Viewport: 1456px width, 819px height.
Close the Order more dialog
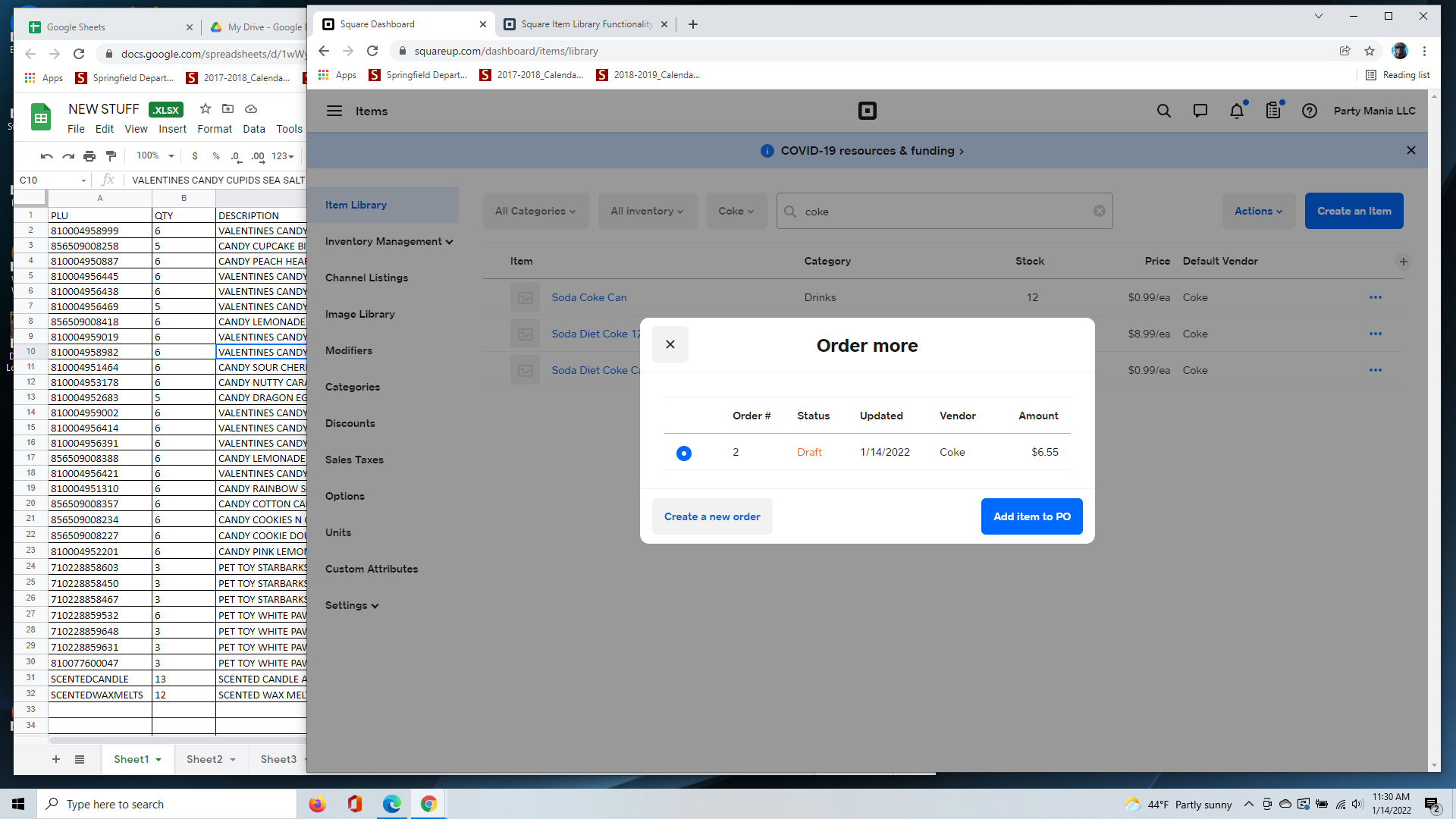pyautogui.click(x=670, y=344)
